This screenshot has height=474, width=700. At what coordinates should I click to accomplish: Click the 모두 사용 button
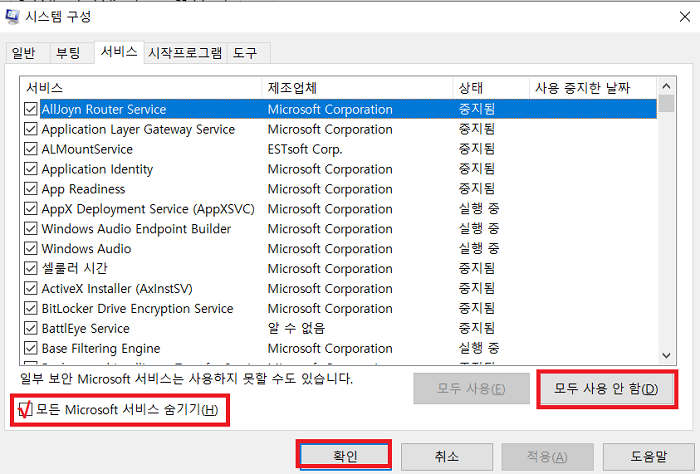[x=471, y=389]
